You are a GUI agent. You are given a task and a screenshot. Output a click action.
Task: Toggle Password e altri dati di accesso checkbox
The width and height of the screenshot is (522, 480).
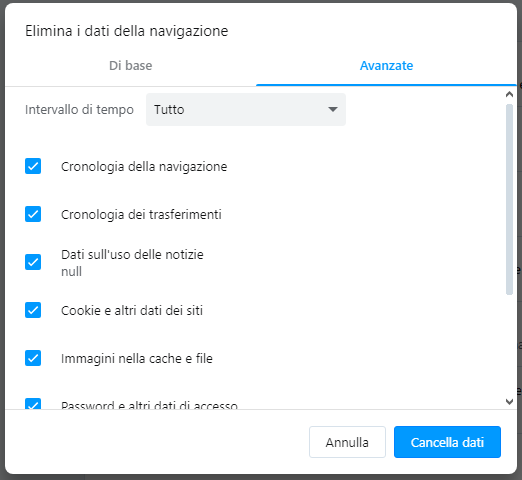(33, 404)
